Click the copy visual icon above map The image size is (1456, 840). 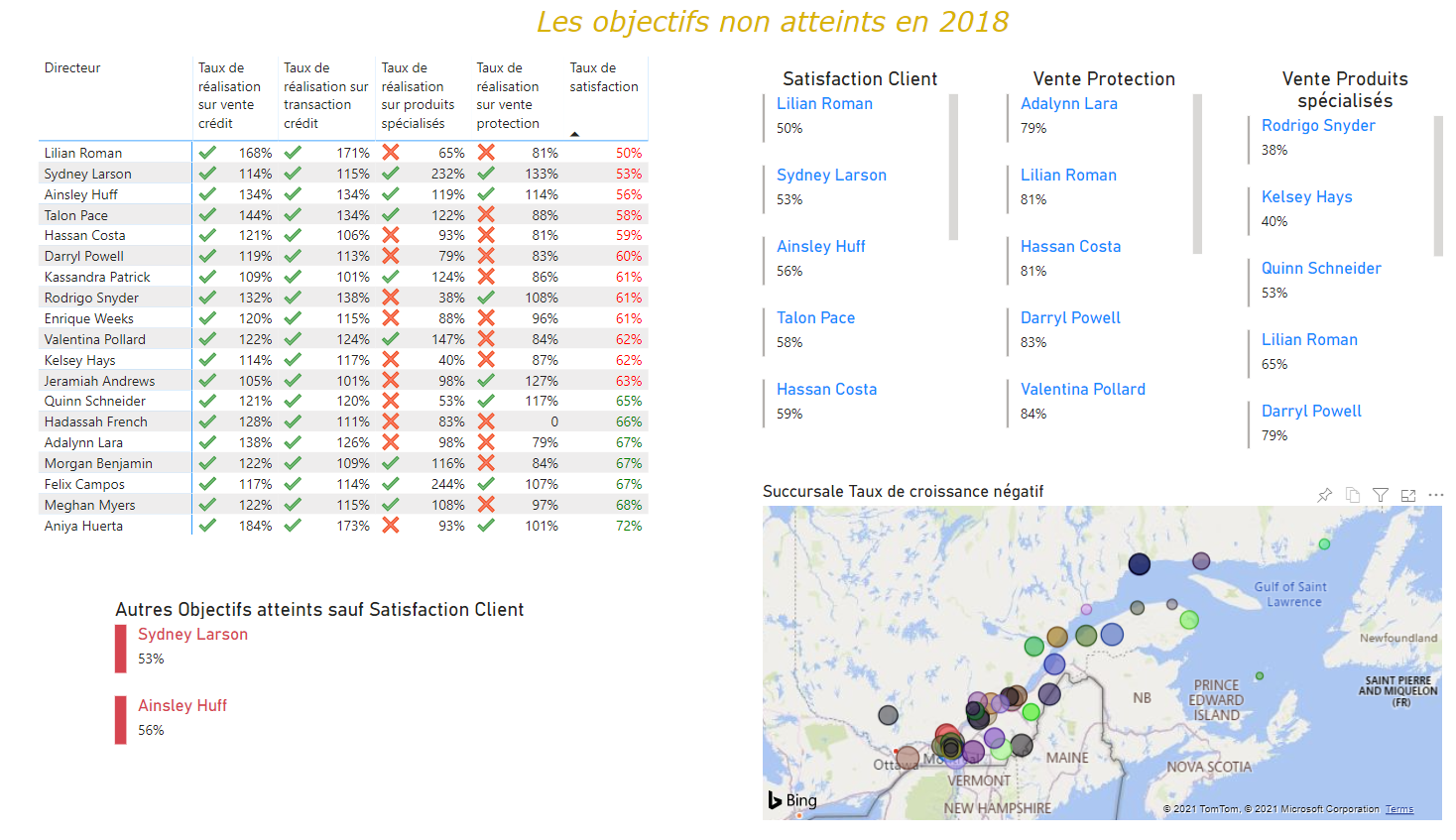pos(1352,495)
